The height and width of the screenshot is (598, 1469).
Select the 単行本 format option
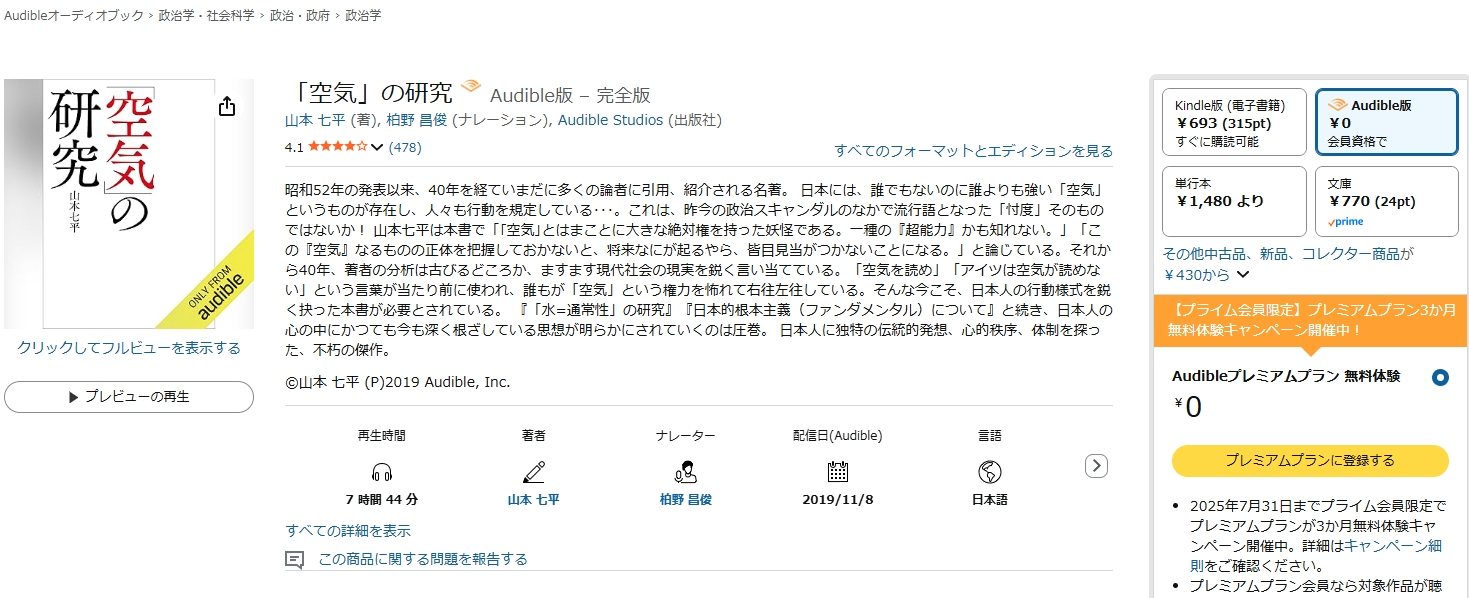coord(1234,201)
